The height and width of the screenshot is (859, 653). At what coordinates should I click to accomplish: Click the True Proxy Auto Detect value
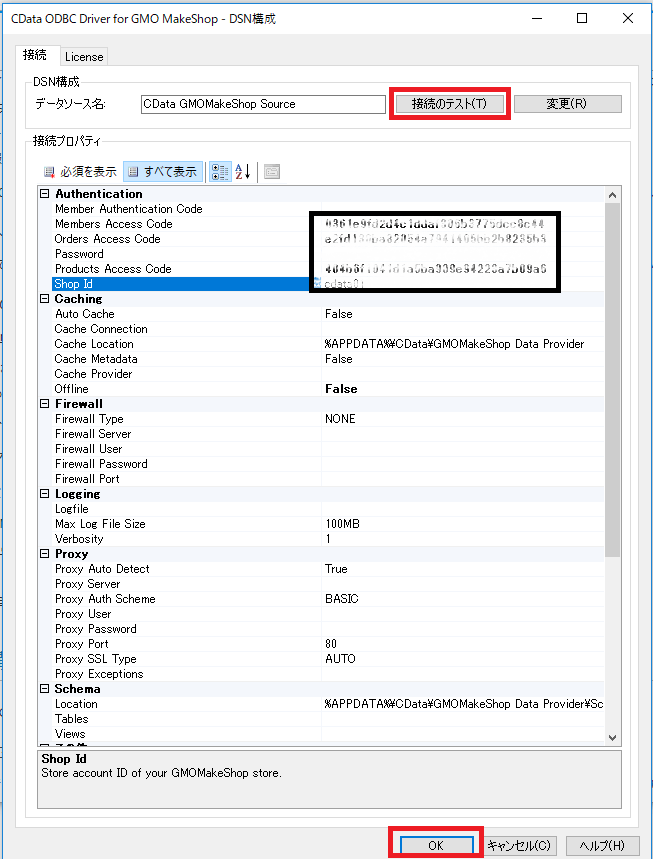coord(336,569)
